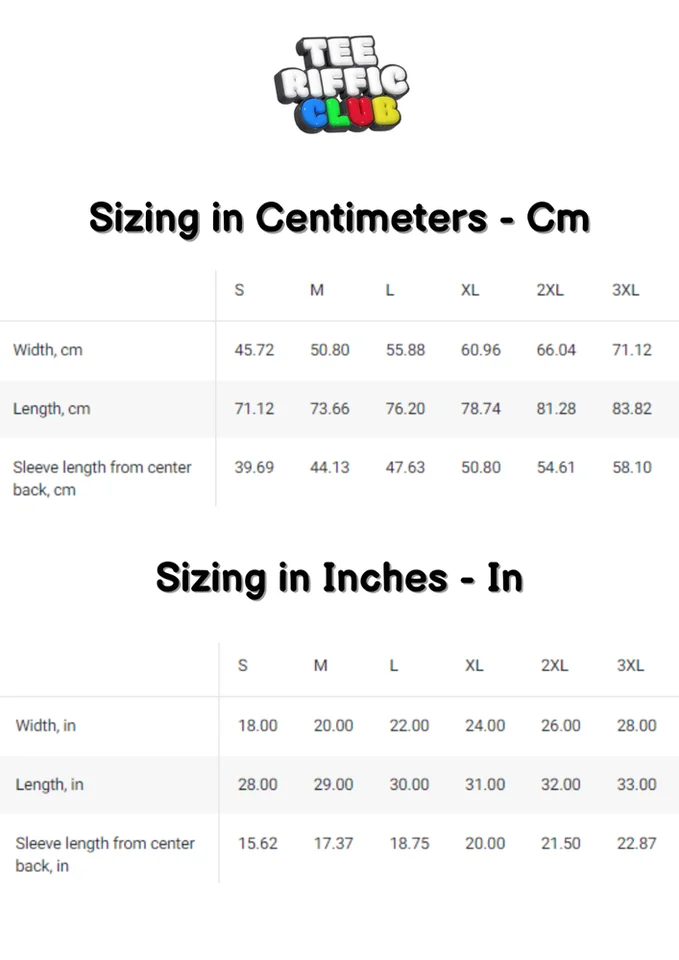Image resolution: width=679 pixels, height=960 pixels.
Task: Click the sleeve length inches row label
Action: point(105,854)
